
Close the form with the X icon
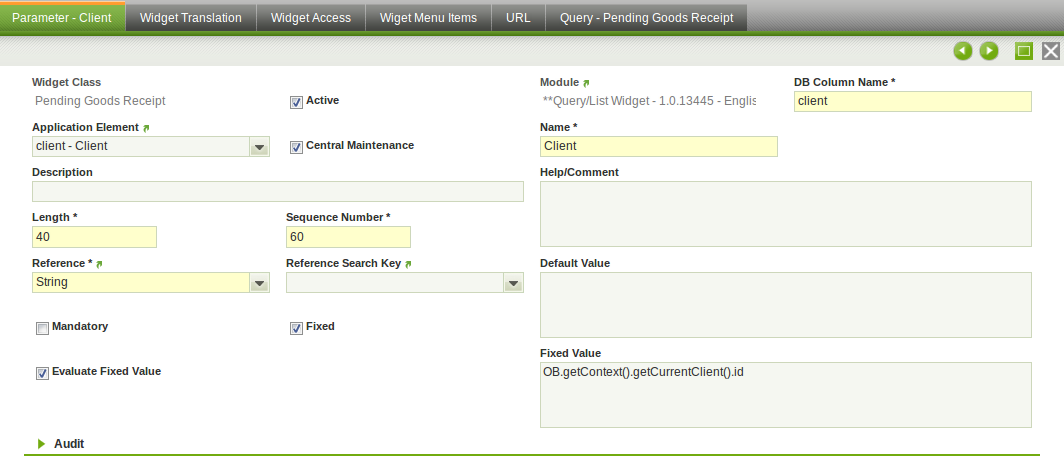(1051, 51)
